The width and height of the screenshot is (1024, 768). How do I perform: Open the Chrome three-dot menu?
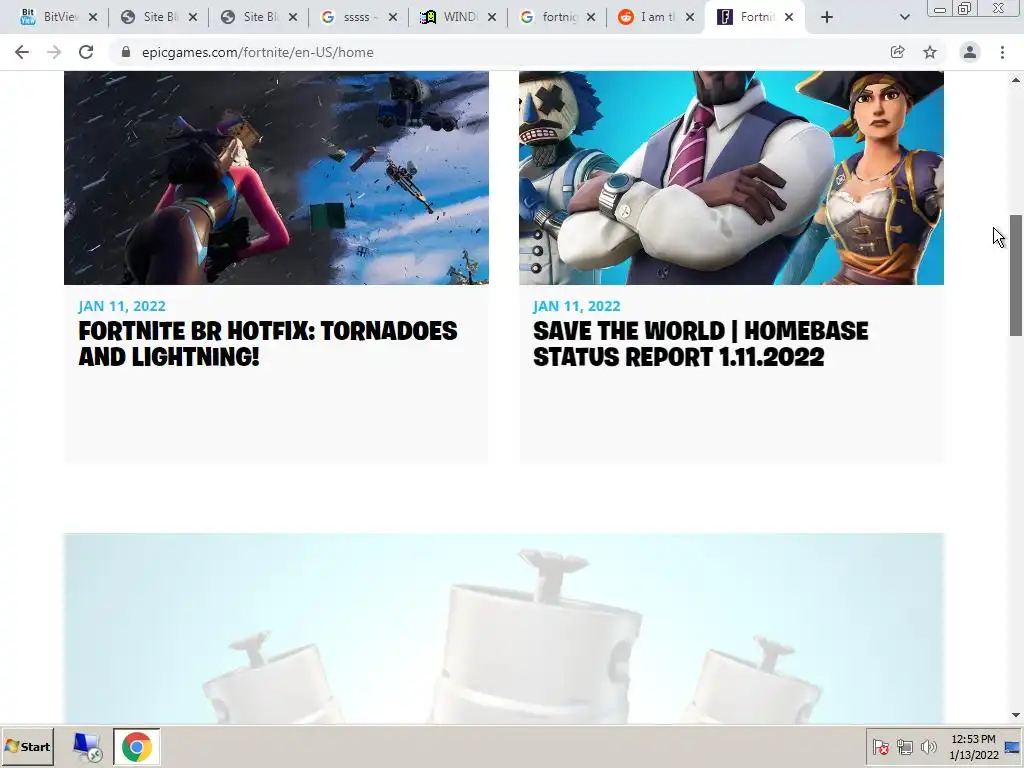pyautogui.click(x=1002, y=52)
